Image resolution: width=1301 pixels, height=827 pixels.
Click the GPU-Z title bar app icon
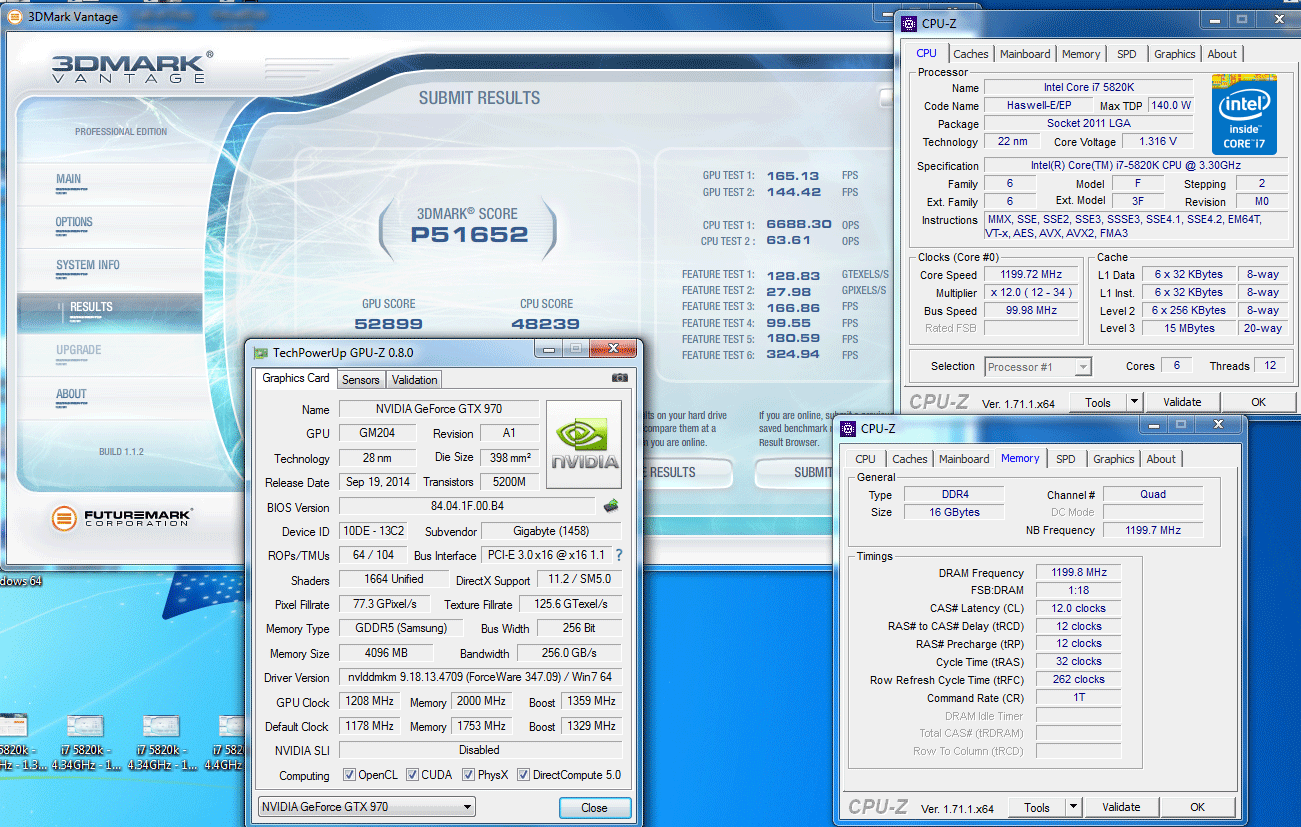(260, 353)
